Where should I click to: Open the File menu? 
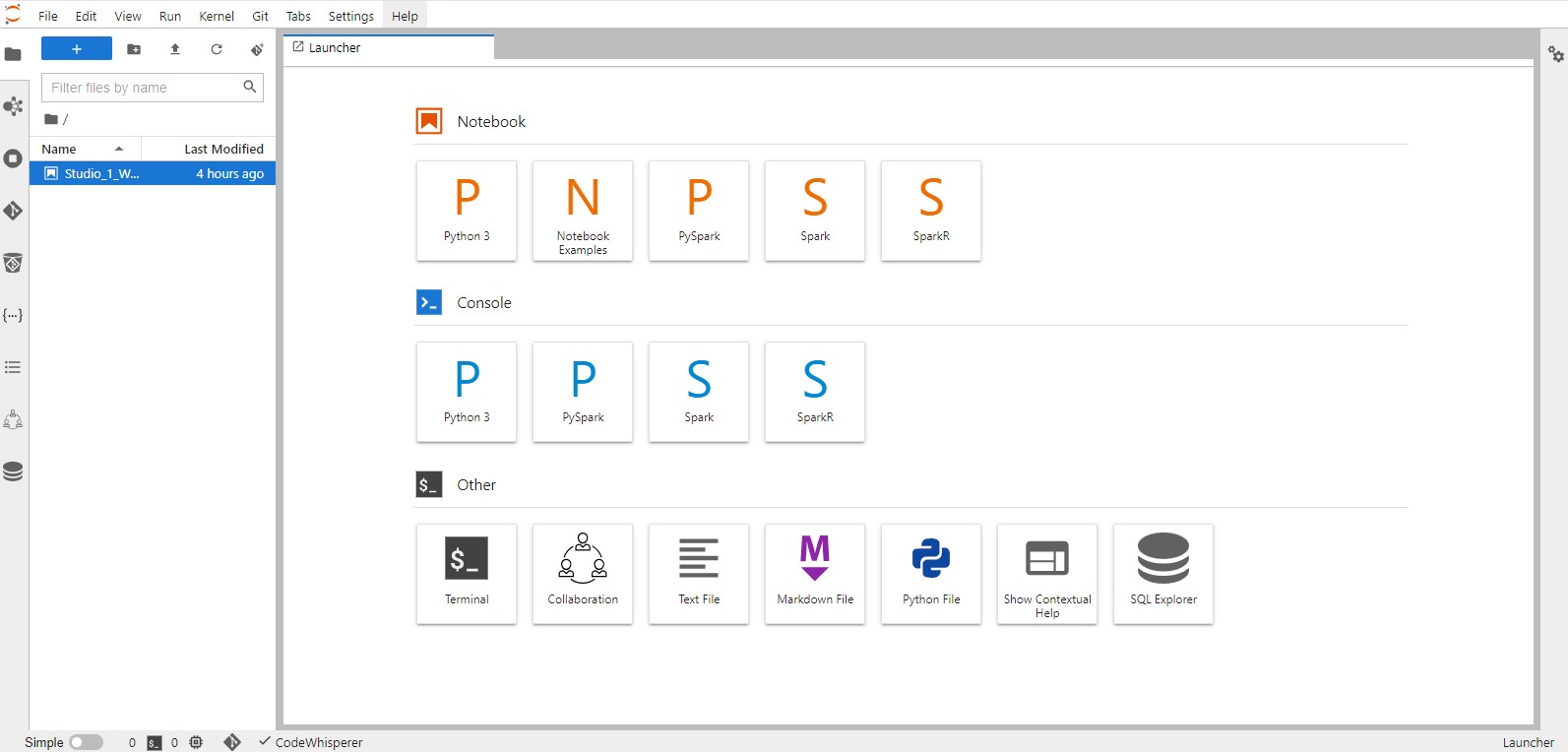pos(48,16)
